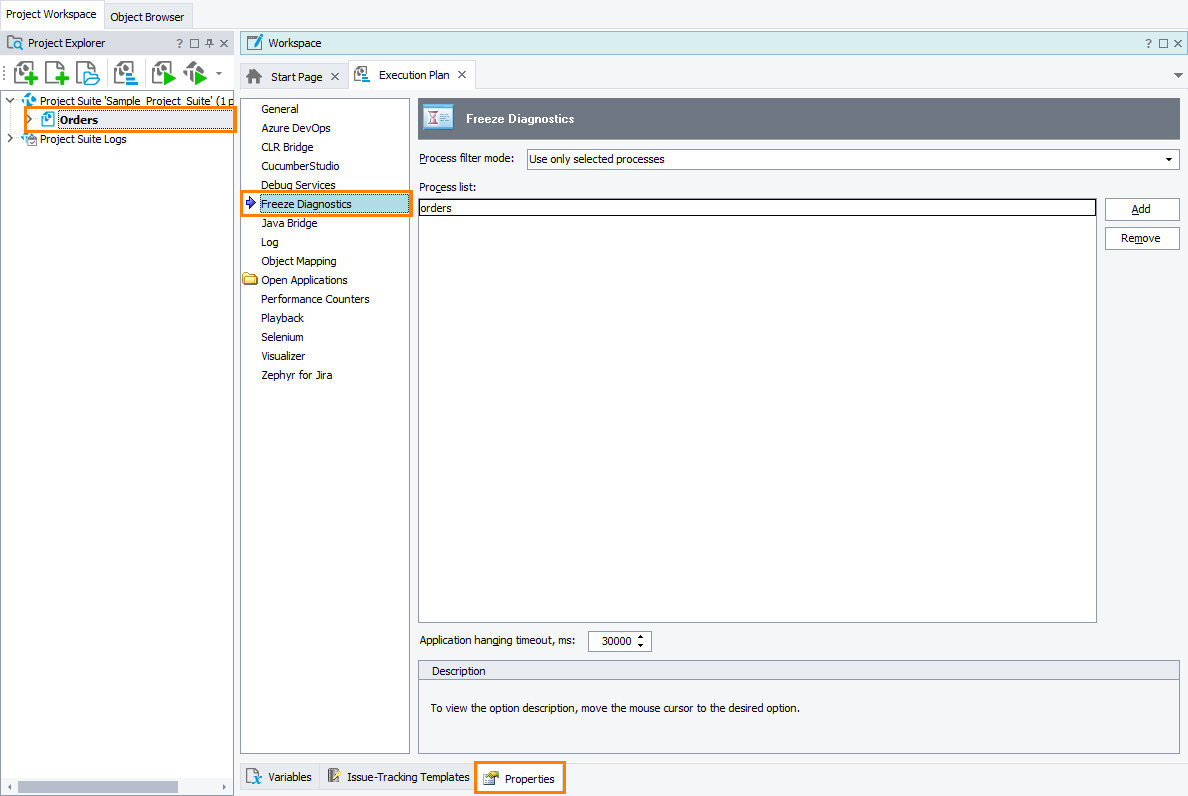Pin the Project Explorer panel

[209, 43]
